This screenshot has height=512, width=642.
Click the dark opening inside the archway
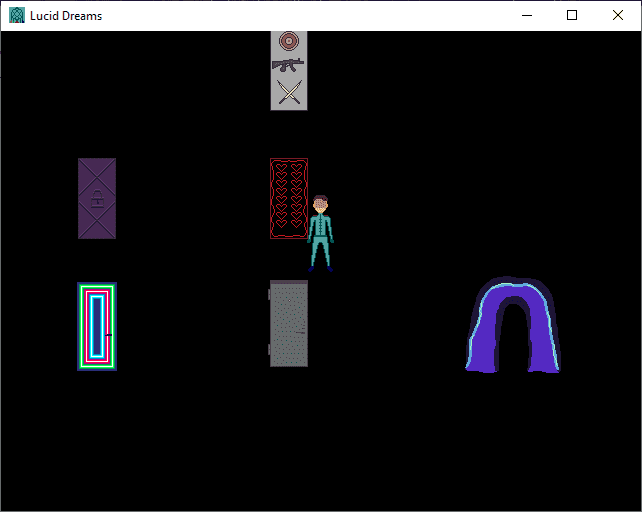click(x=513, y=342)
